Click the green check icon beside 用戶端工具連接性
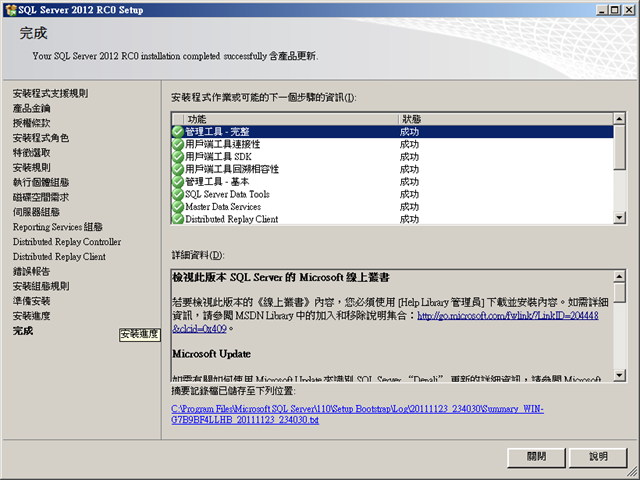The image size is (640, 480). tap(178, 144)
